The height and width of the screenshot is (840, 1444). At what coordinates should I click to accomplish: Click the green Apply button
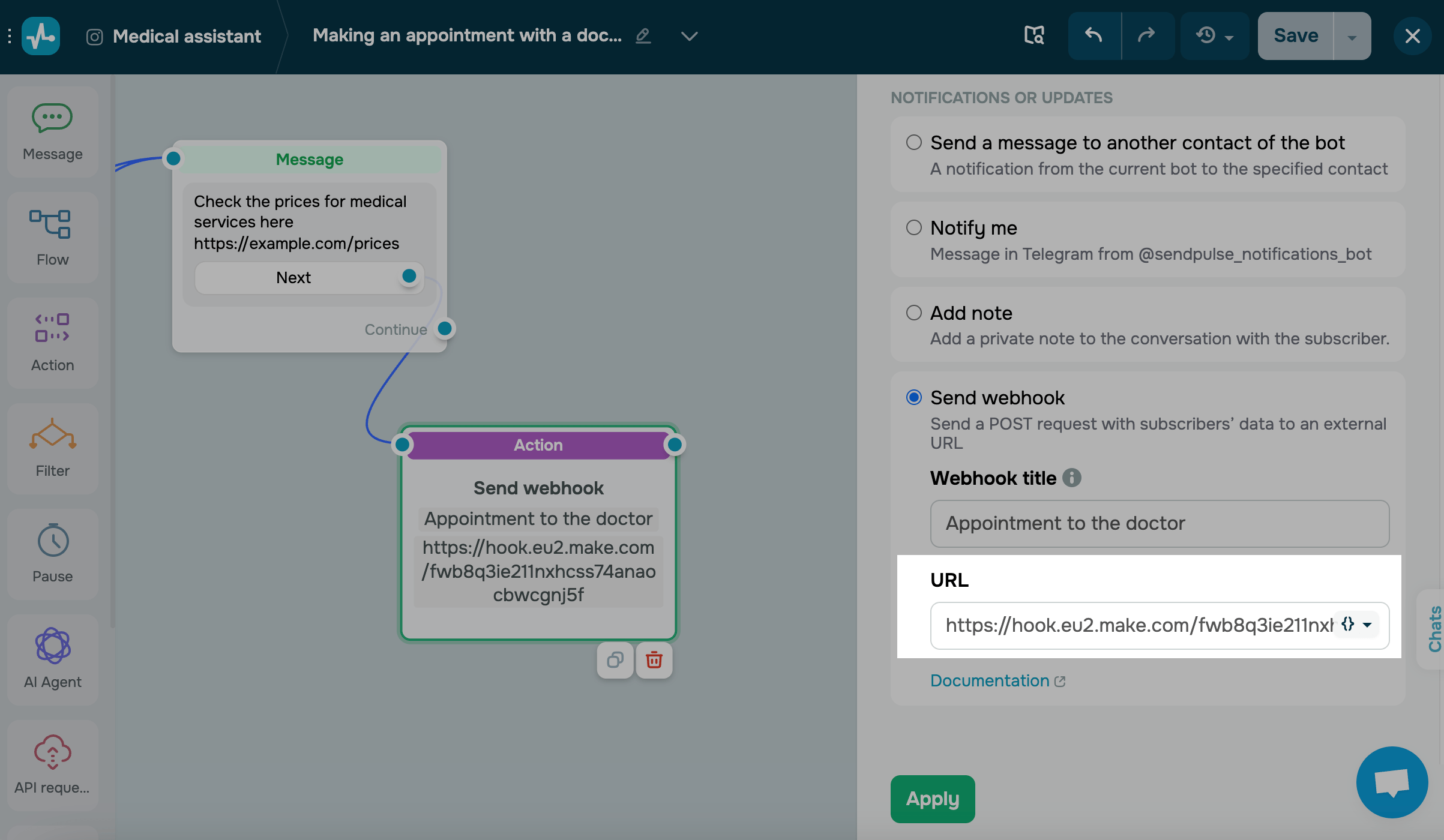pyautogui.click(x=932, y=799)
